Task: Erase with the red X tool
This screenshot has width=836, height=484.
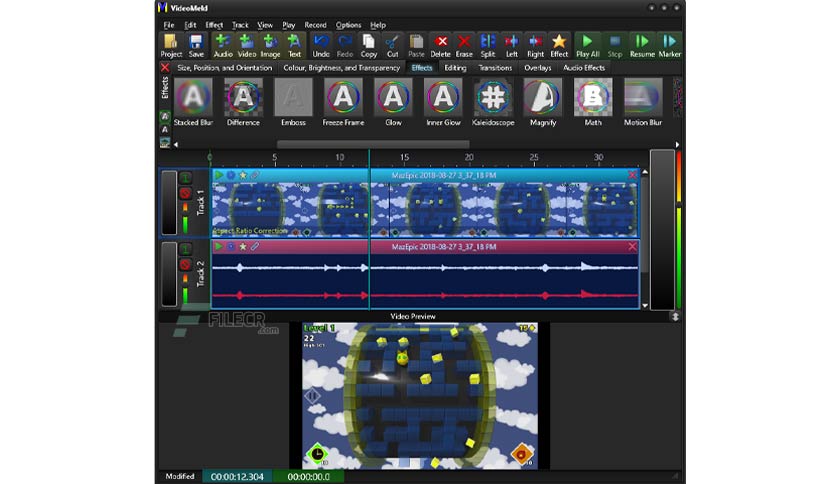Action: 464,45
